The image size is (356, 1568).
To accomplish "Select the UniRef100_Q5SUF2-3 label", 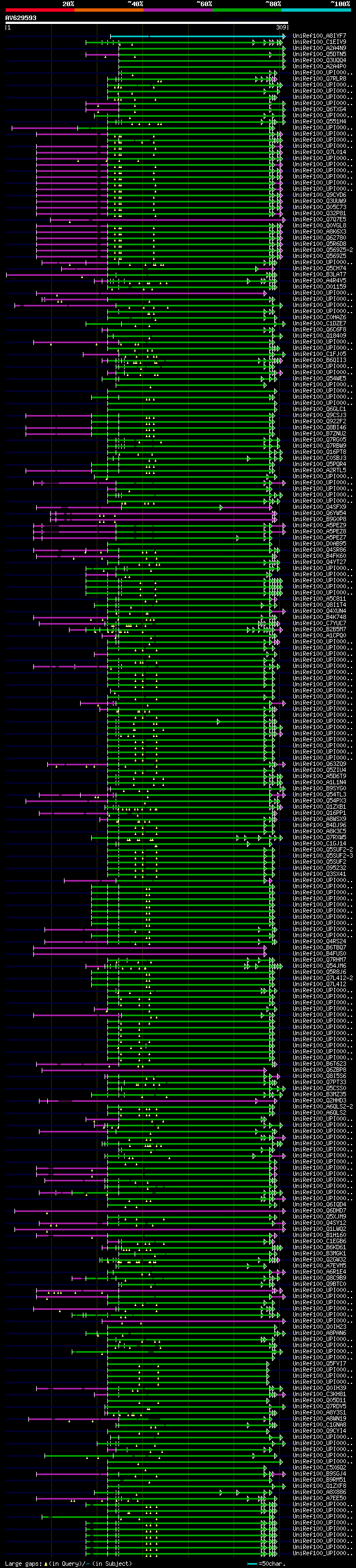I will (x=323, y=855).
